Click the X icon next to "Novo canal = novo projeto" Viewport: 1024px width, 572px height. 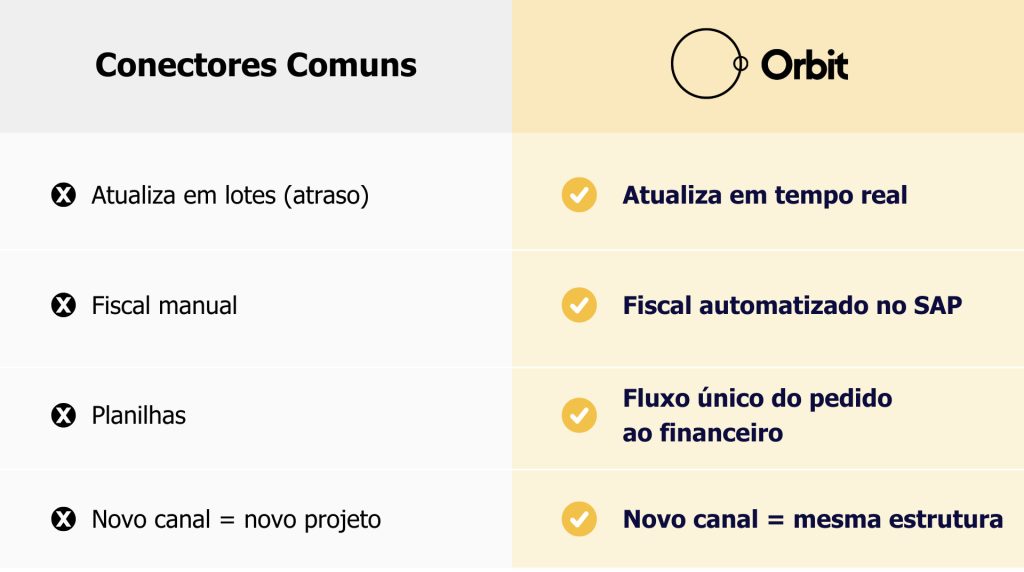[x=63, y=519]
